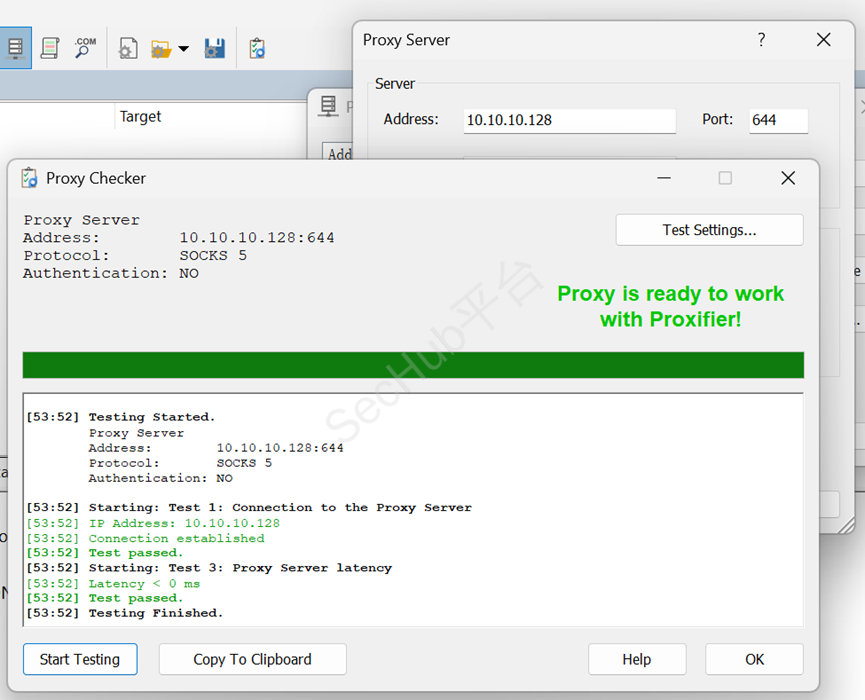This screenshot has width=865, height=700.
Task: Click the open profile folder icon
Action: [x=161, y=49]
